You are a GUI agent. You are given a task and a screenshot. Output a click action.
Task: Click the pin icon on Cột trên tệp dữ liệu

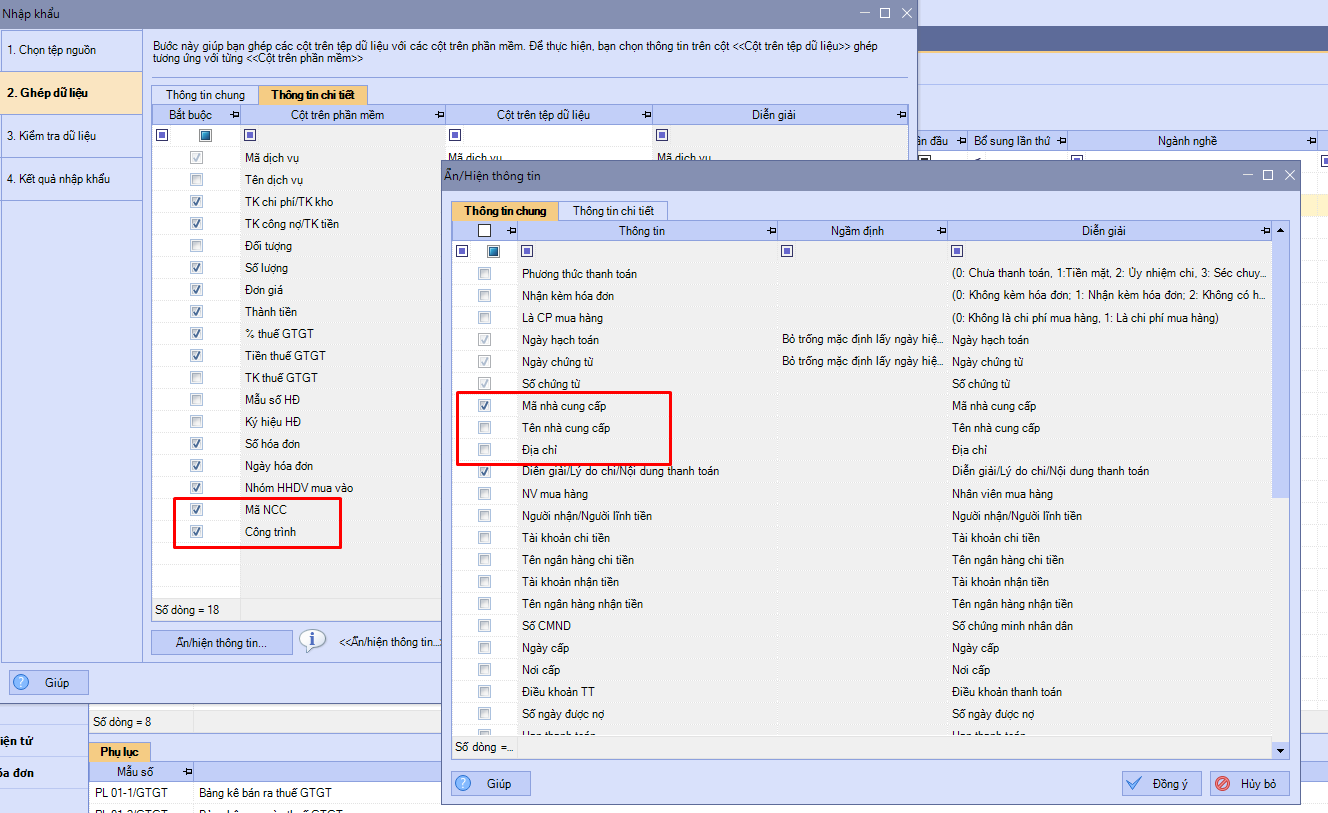(645, 115)
